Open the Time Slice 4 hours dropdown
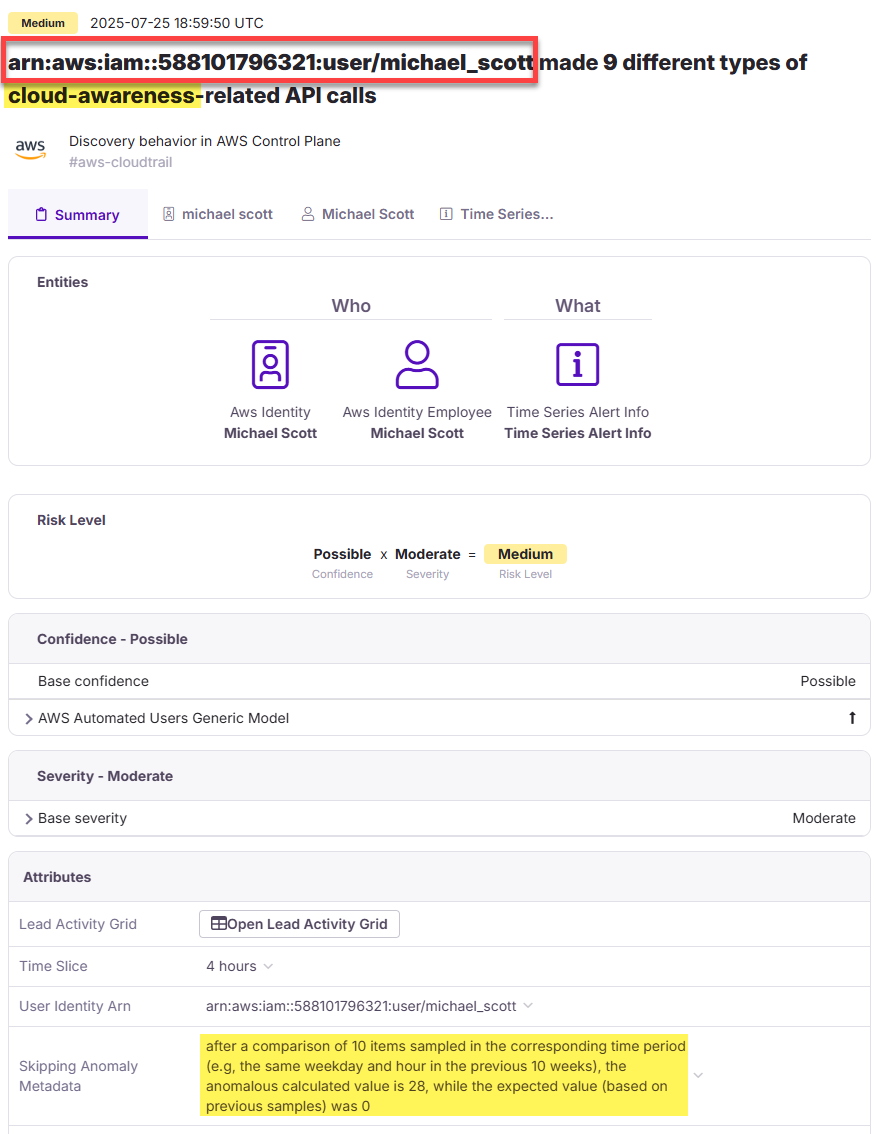This screenshot has width=876, height=1134. 239,966
